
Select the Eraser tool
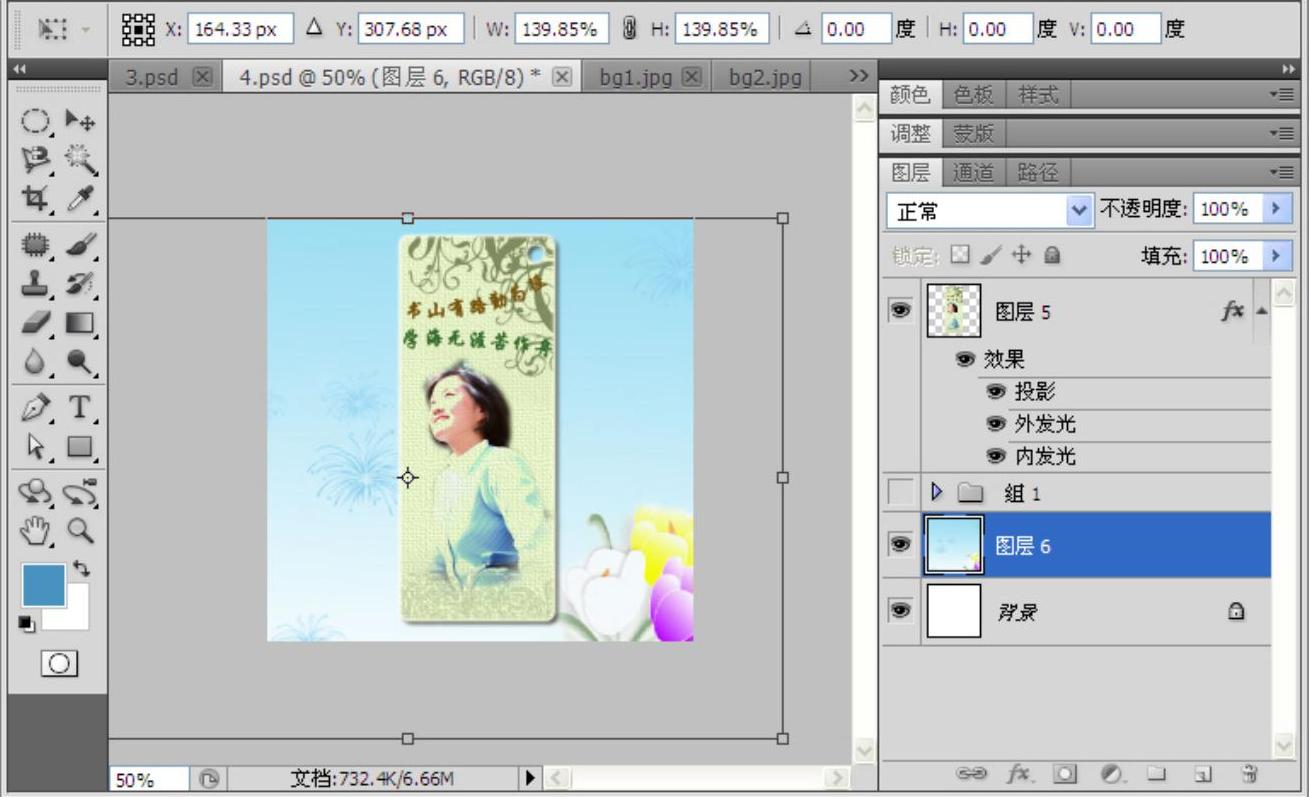click(x=33, y=323)
